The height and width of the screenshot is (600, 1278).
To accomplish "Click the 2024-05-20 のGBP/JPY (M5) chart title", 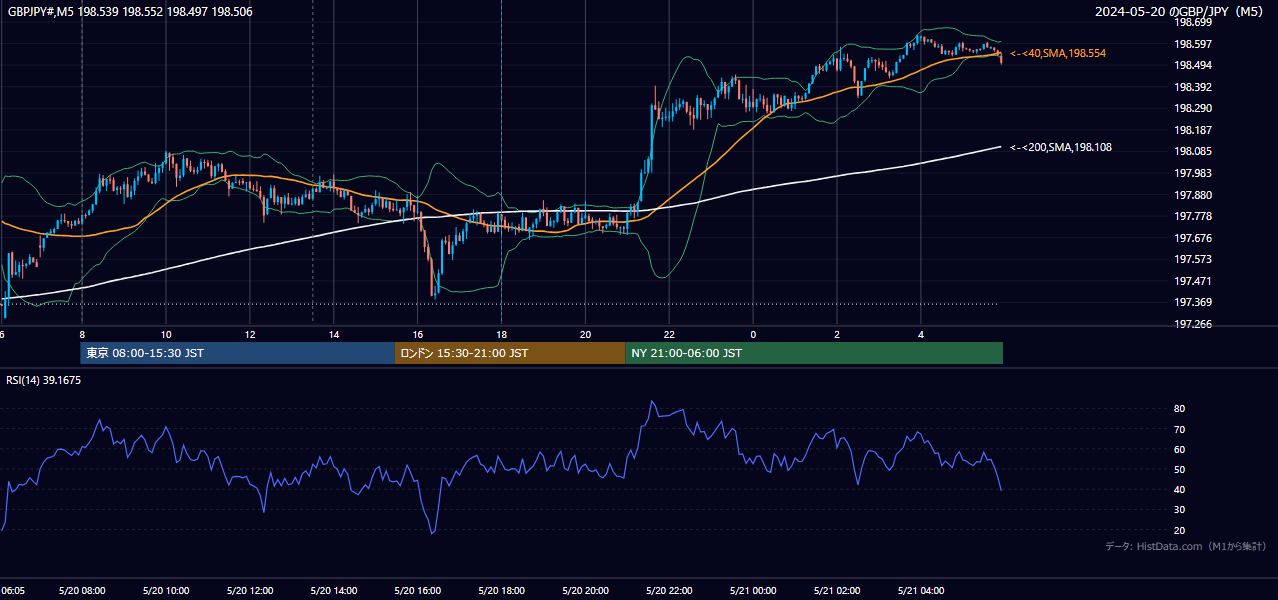I will pos(1181,11).
